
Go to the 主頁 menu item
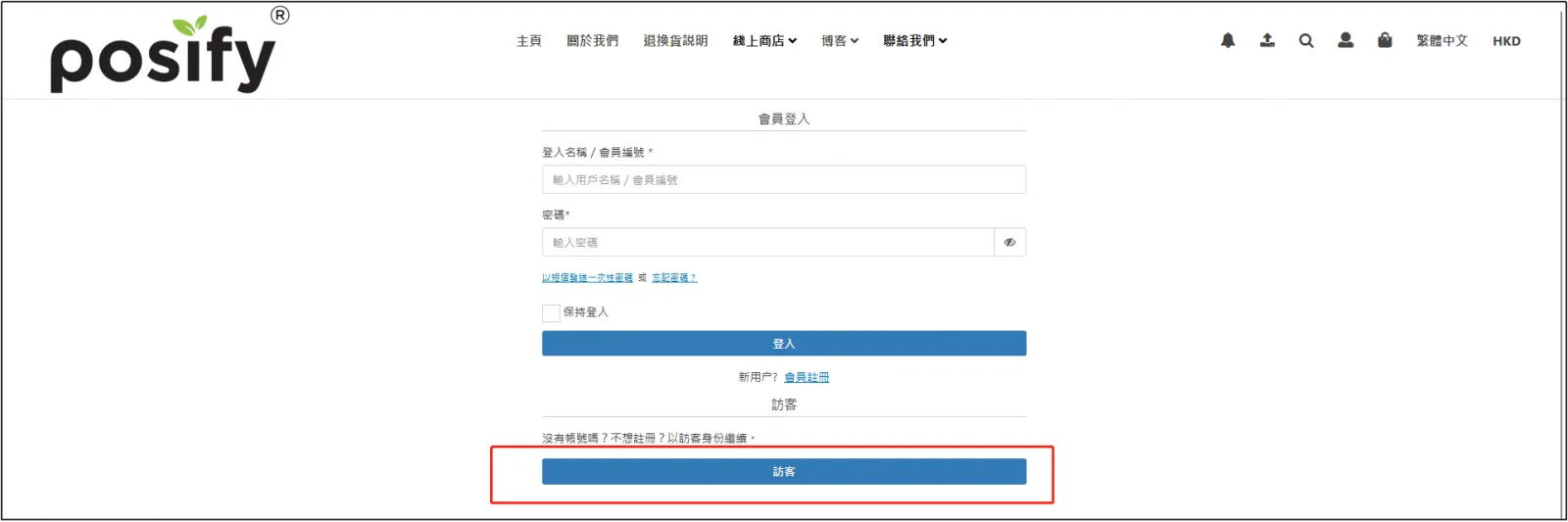coord(529,41)
